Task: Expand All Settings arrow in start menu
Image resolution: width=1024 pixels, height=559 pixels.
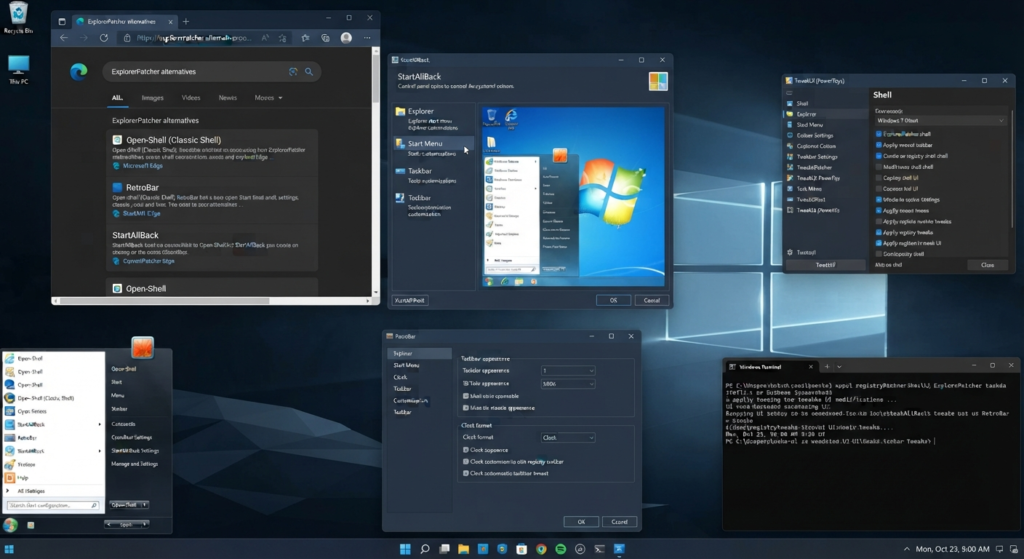Action: pos(7,491)
